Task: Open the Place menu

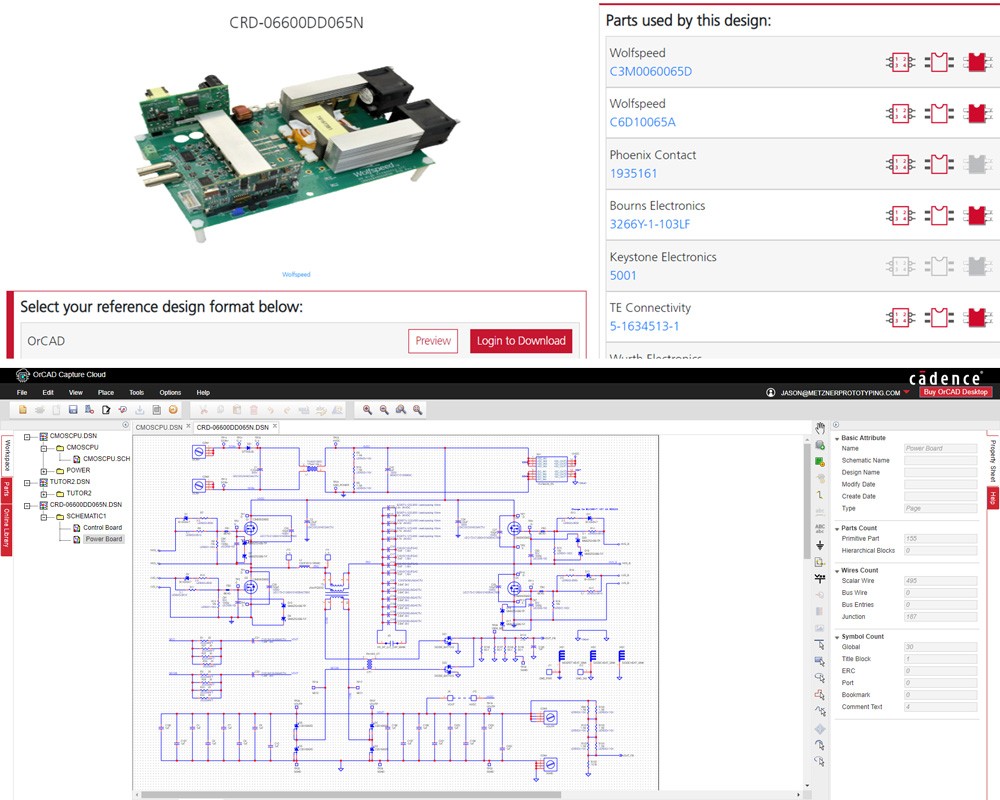Action: coord(104,392)
